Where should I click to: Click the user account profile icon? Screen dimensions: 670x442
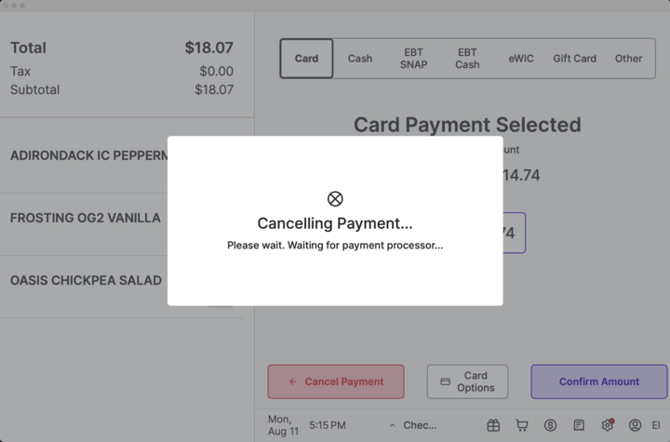click(x=635, y=425)
